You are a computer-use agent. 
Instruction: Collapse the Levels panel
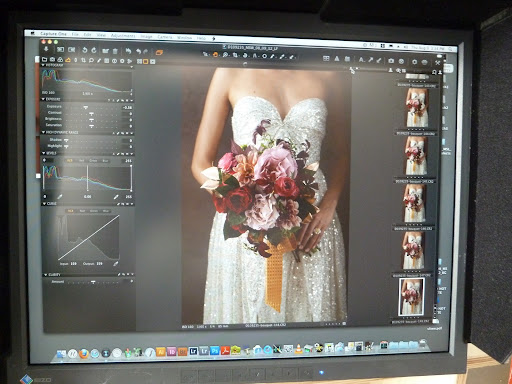(43, 153)
